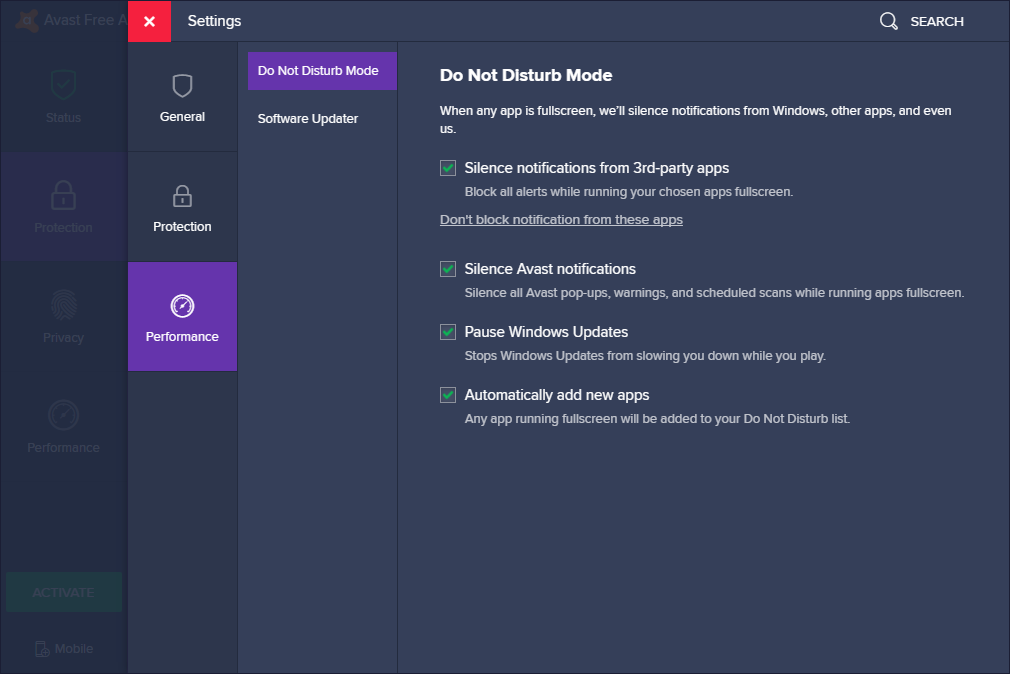This screenshot has width=1010, height=674.
Task: Click the General shield icon
Action: click(x=182, y=86)
